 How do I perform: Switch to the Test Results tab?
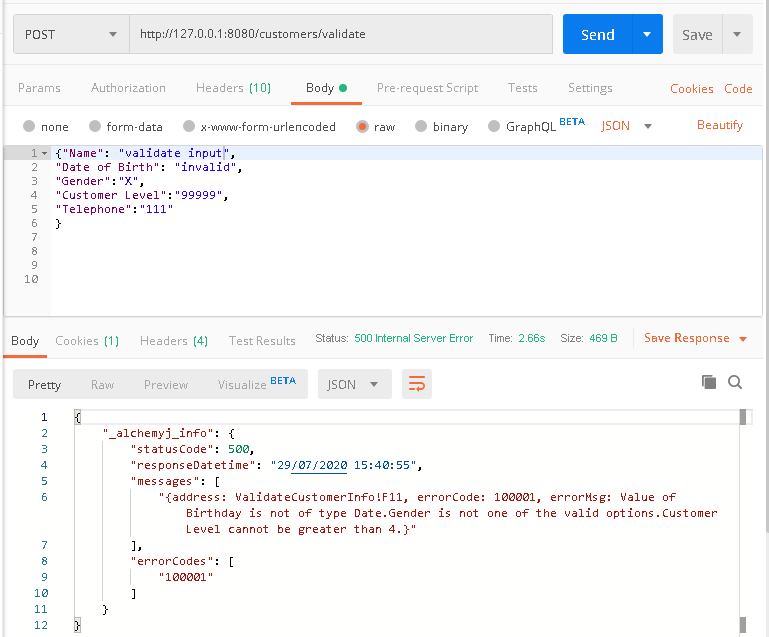tap(262, 341)
